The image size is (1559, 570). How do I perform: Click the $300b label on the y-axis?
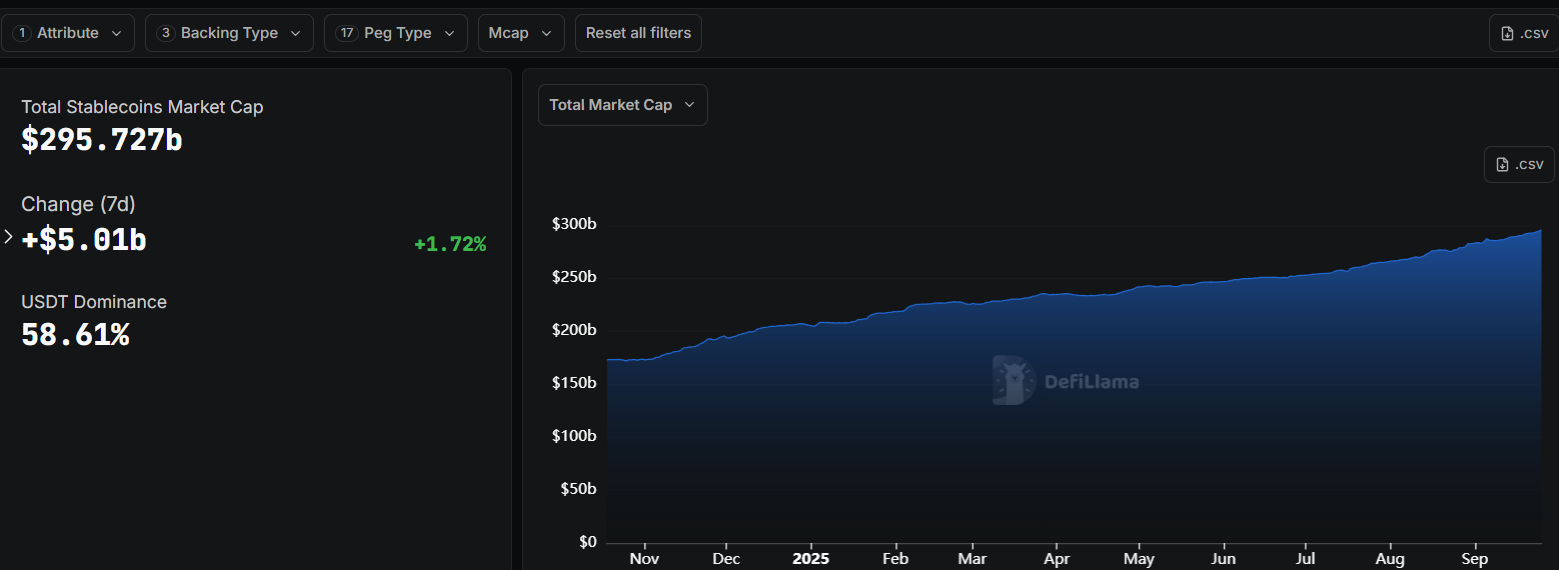click(x=574, y=224)
